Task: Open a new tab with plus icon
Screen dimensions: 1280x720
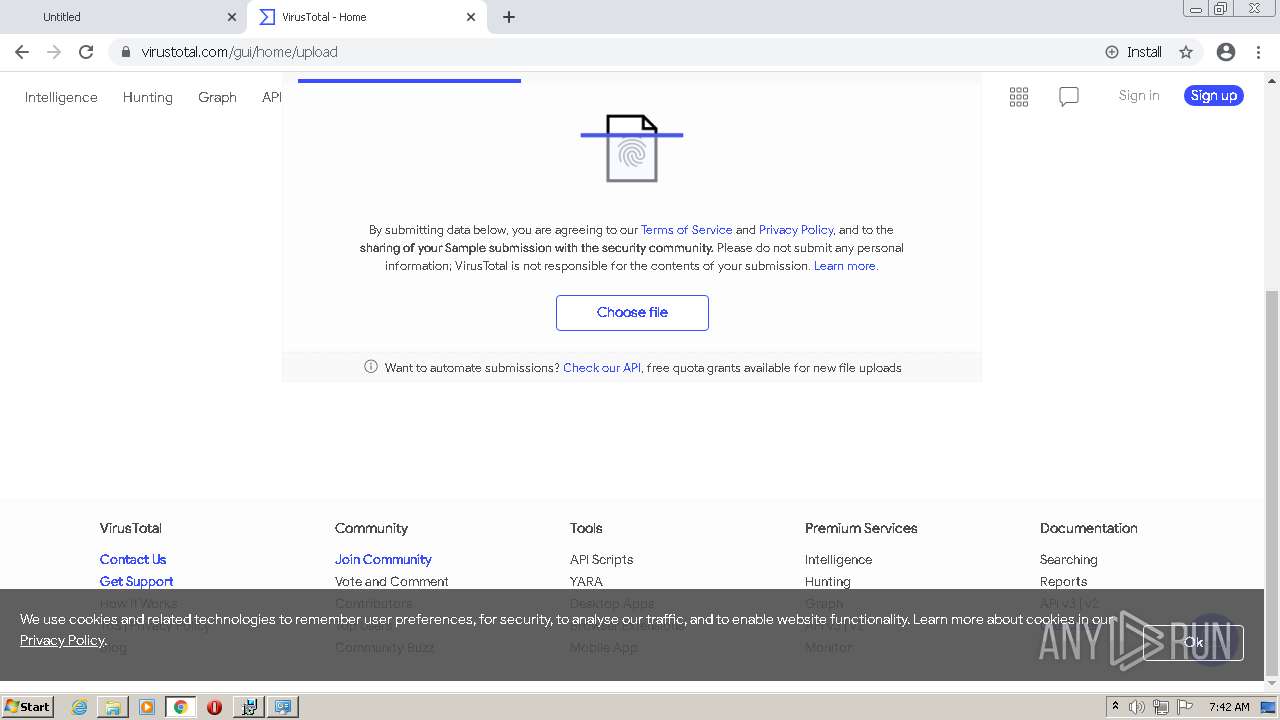Action: [509, 17]
